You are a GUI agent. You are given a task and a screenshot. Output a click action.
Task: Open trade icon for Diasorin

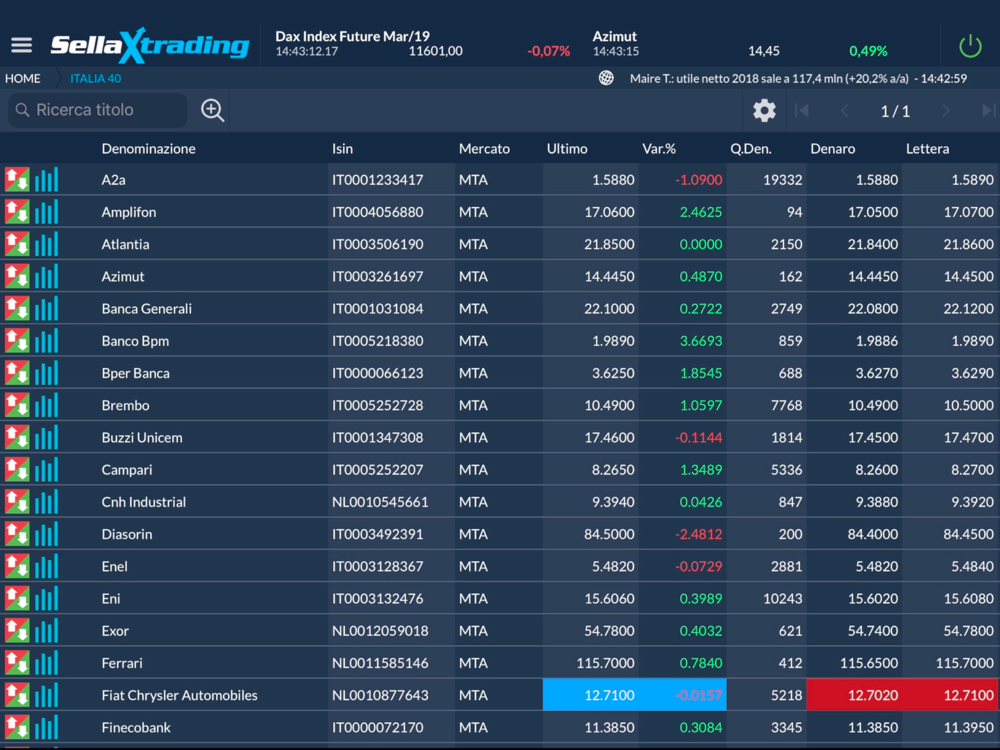17,534
